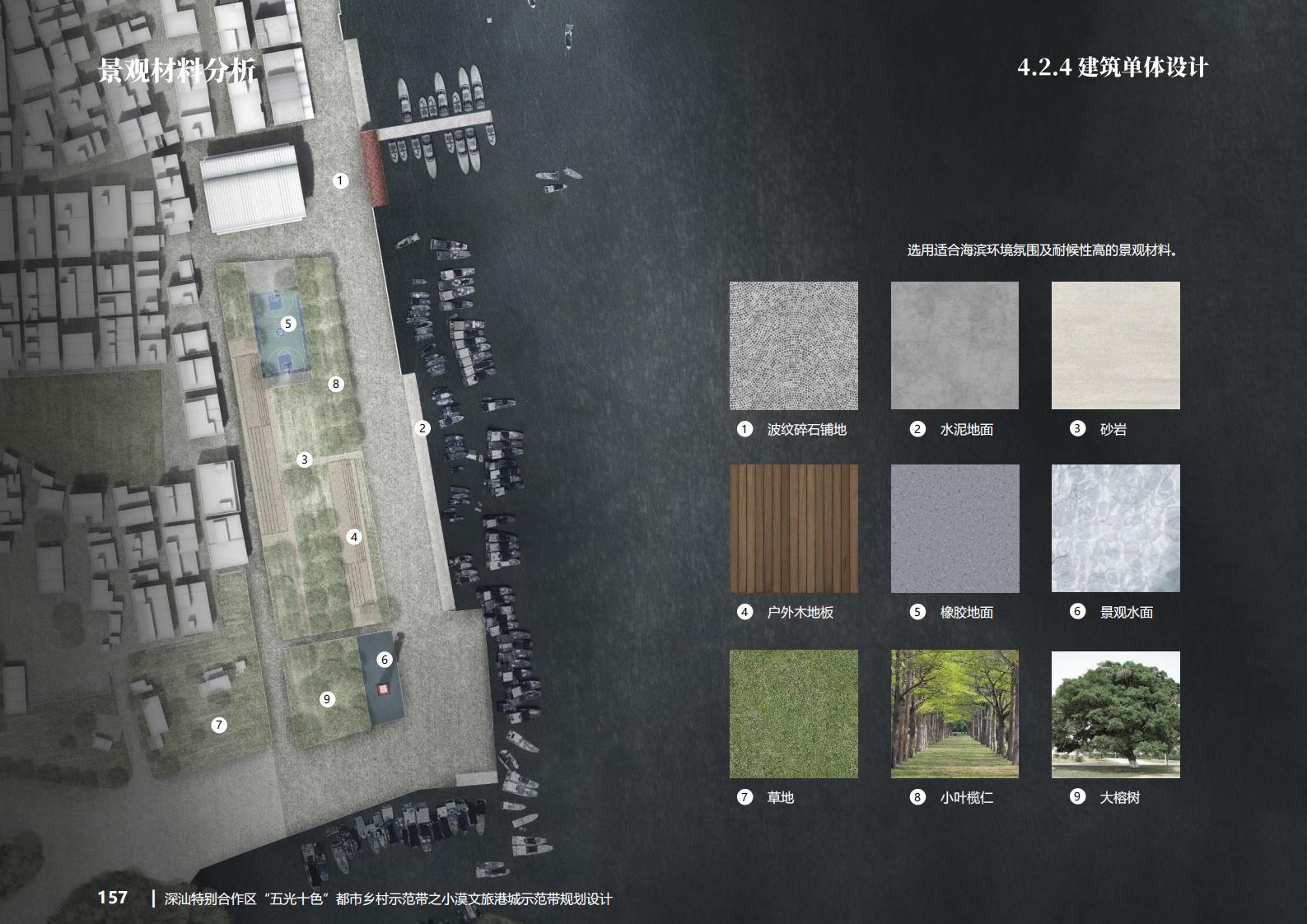Click legend number 2 beside 水泥地面
Image resolution: width=1307 pixels, height=924 pixels.
[x=917, y=429]
